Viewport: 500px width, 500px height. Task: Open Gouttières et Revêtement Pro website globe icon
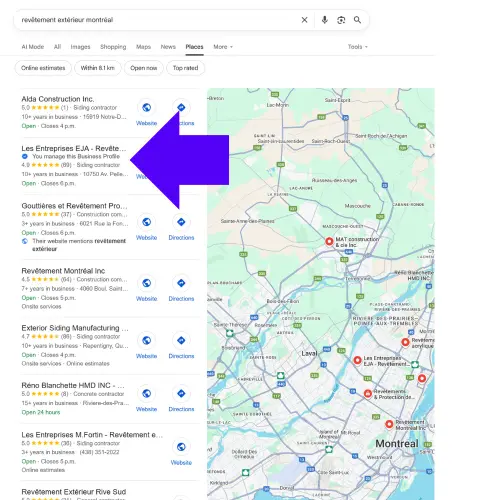[147, 222]
